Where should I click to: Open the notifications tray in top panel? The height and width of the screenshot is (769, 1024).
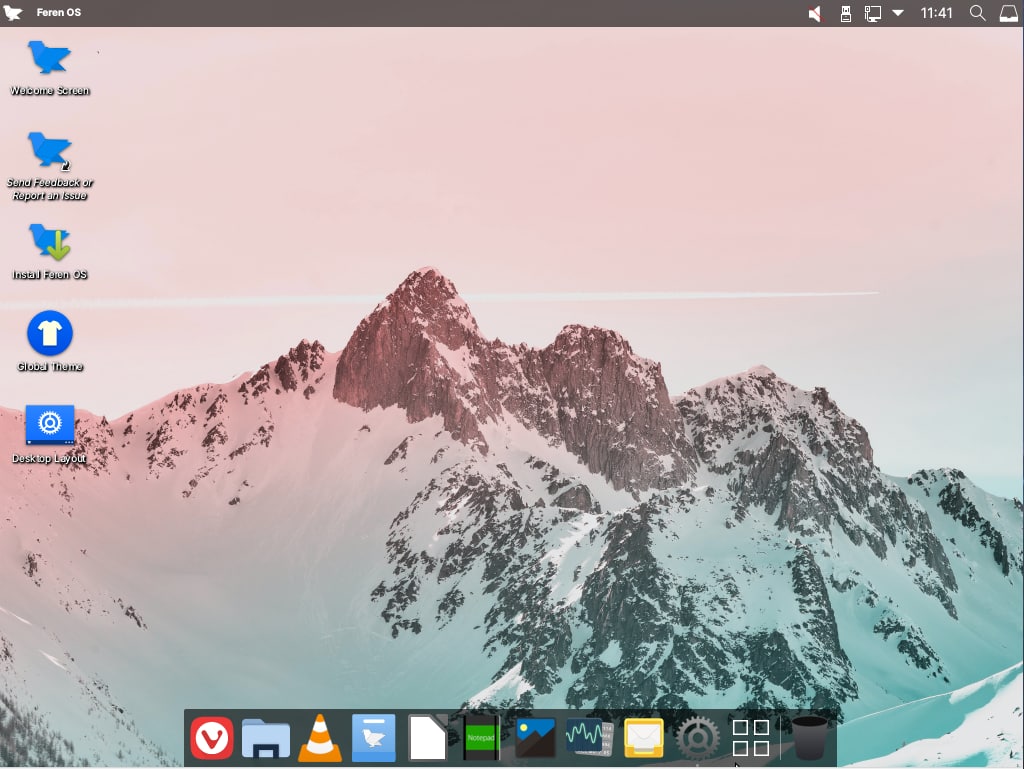tap(1009, 13)
